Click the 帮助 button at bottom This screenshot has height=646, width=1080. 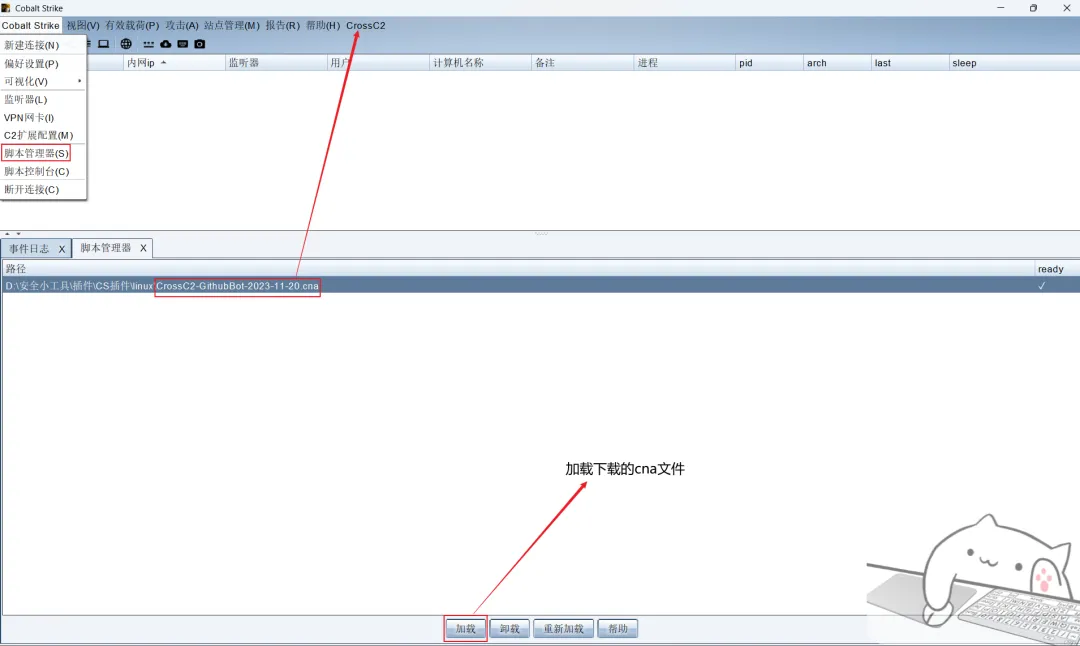coord(618,629)
